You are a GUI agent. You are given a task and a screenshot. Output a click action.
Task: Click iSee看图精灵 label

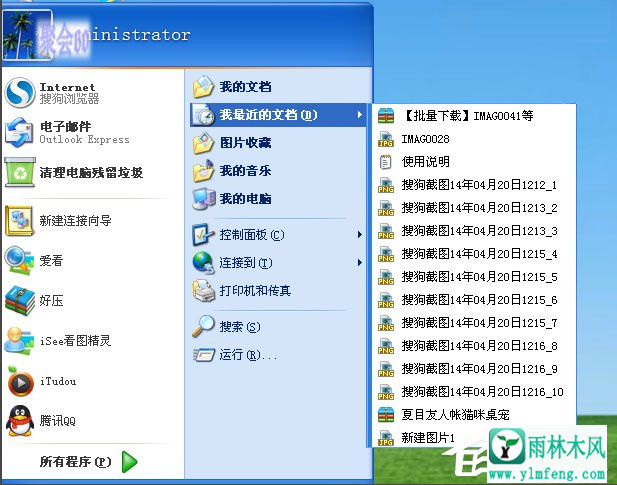[76, 341]
